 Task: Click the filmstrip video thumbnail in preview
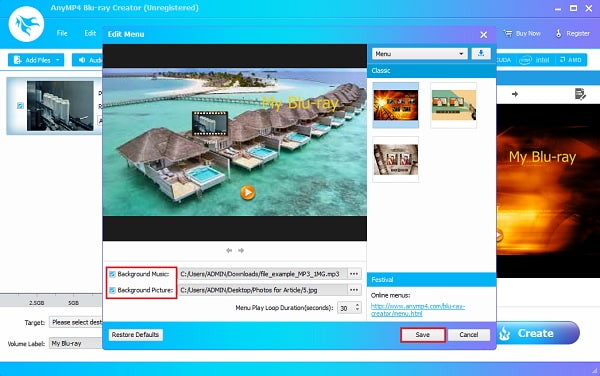pos(210,124)
